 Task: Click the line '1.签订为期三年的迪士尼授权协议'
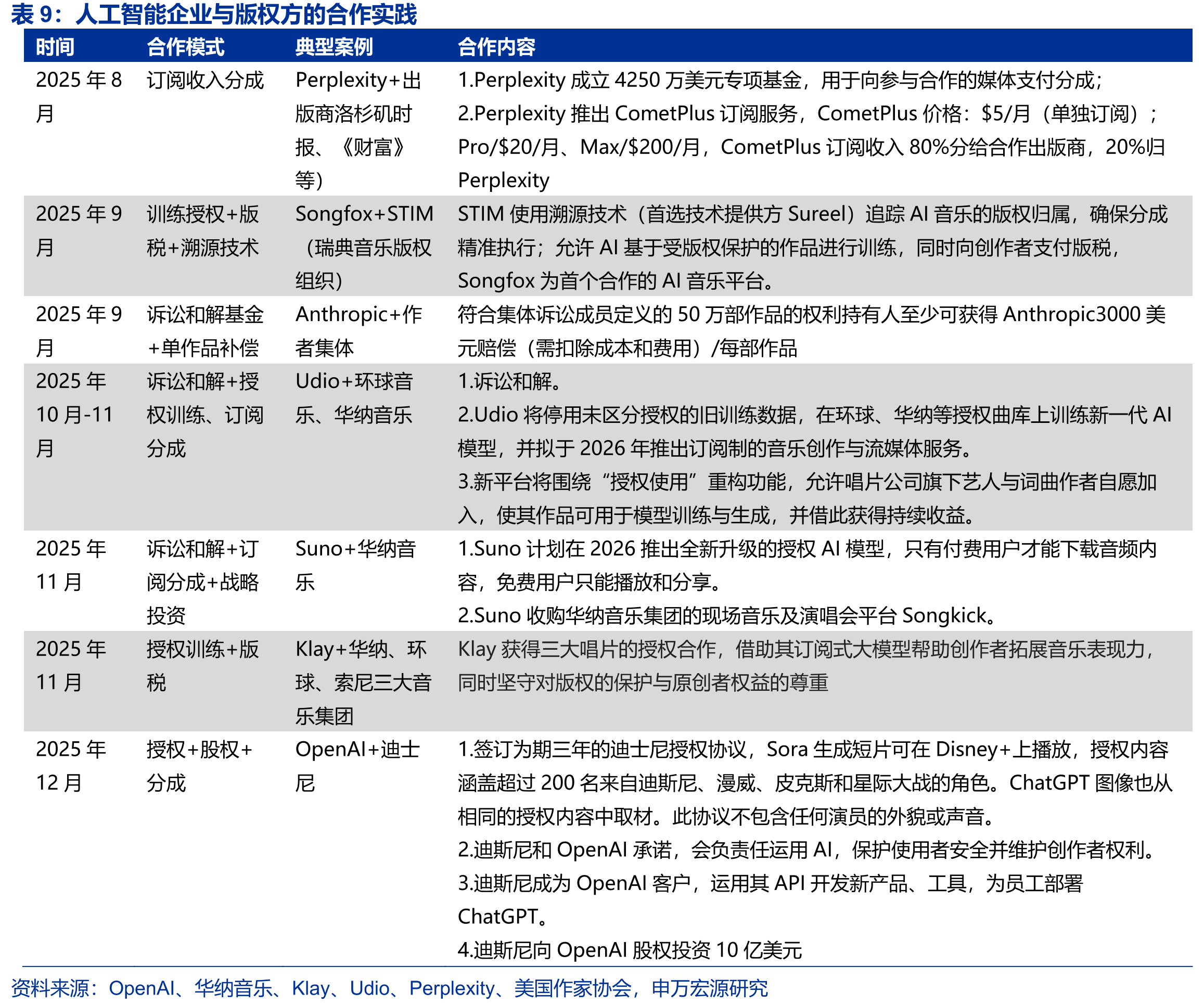pos(813,750)
